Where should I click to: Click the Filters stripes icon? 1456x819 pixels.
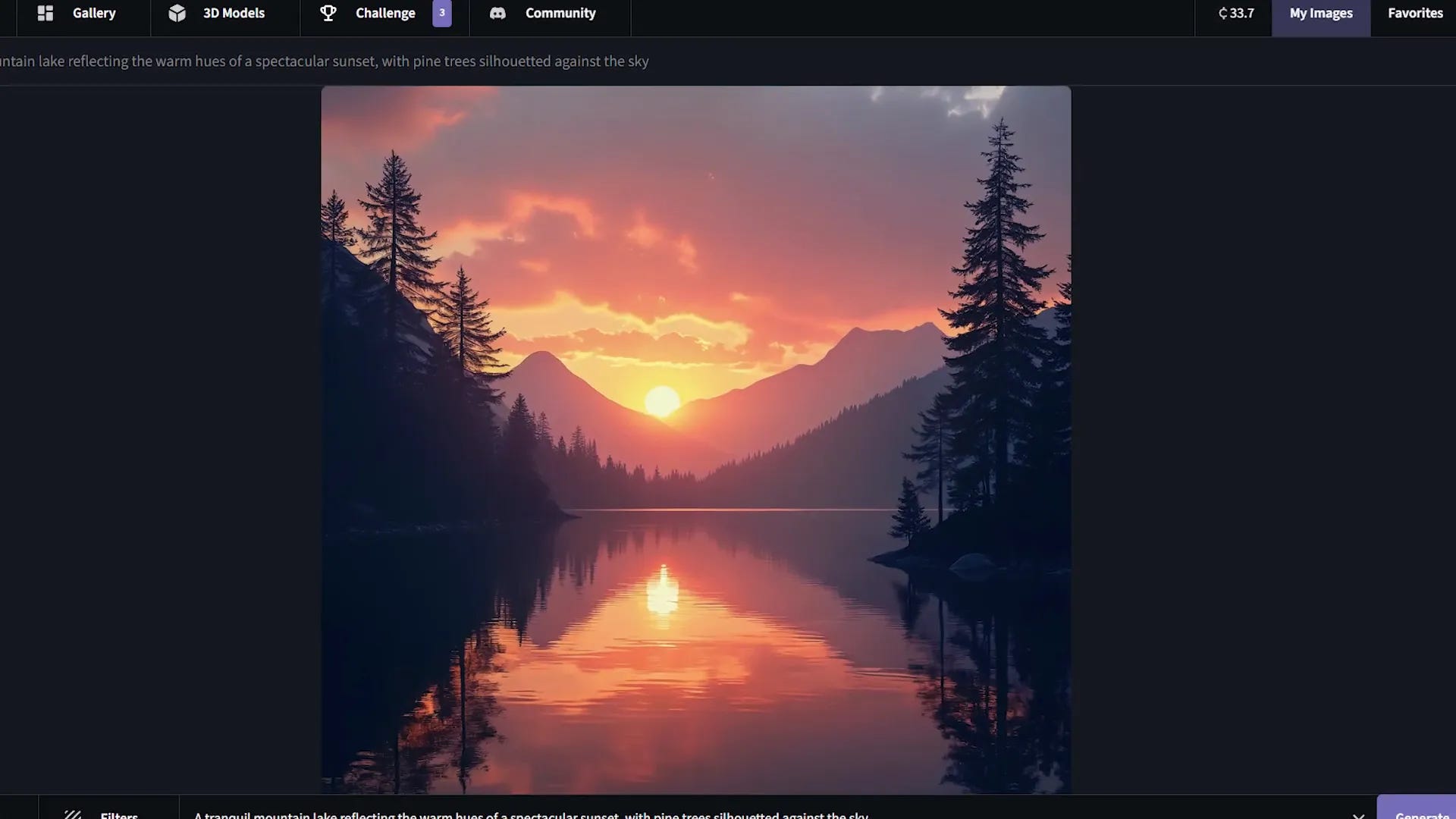[x=74, y=814]
